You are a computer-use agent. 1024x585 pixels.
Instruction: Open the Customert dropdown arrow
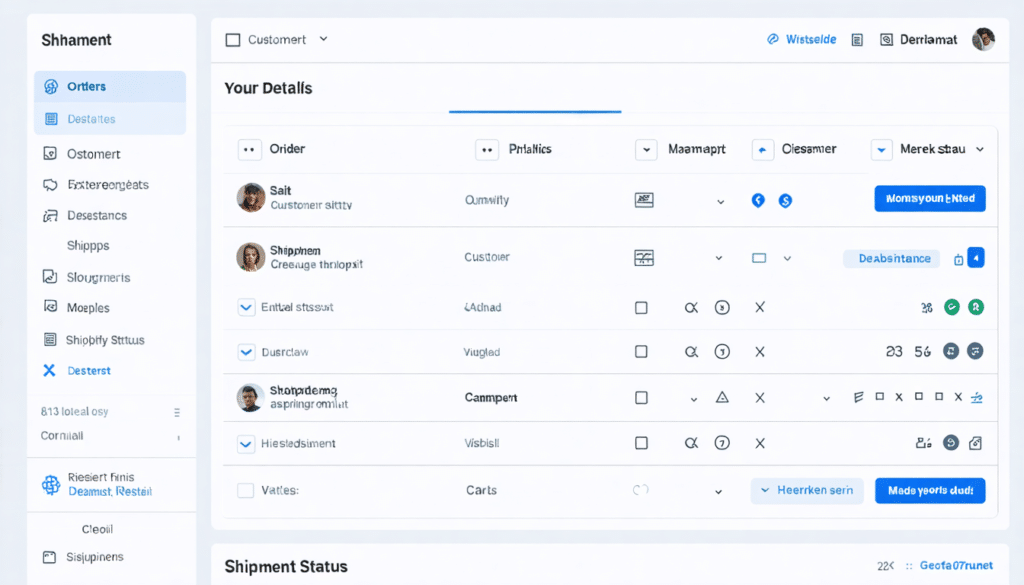pyautogui.click(x=323, y=39)
